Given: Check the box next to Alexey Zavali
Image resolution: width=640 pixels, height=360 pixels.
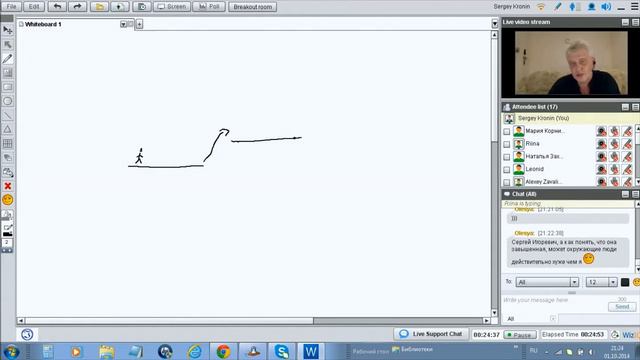Looking at the screenshot, I should click(x=507, y=182).
